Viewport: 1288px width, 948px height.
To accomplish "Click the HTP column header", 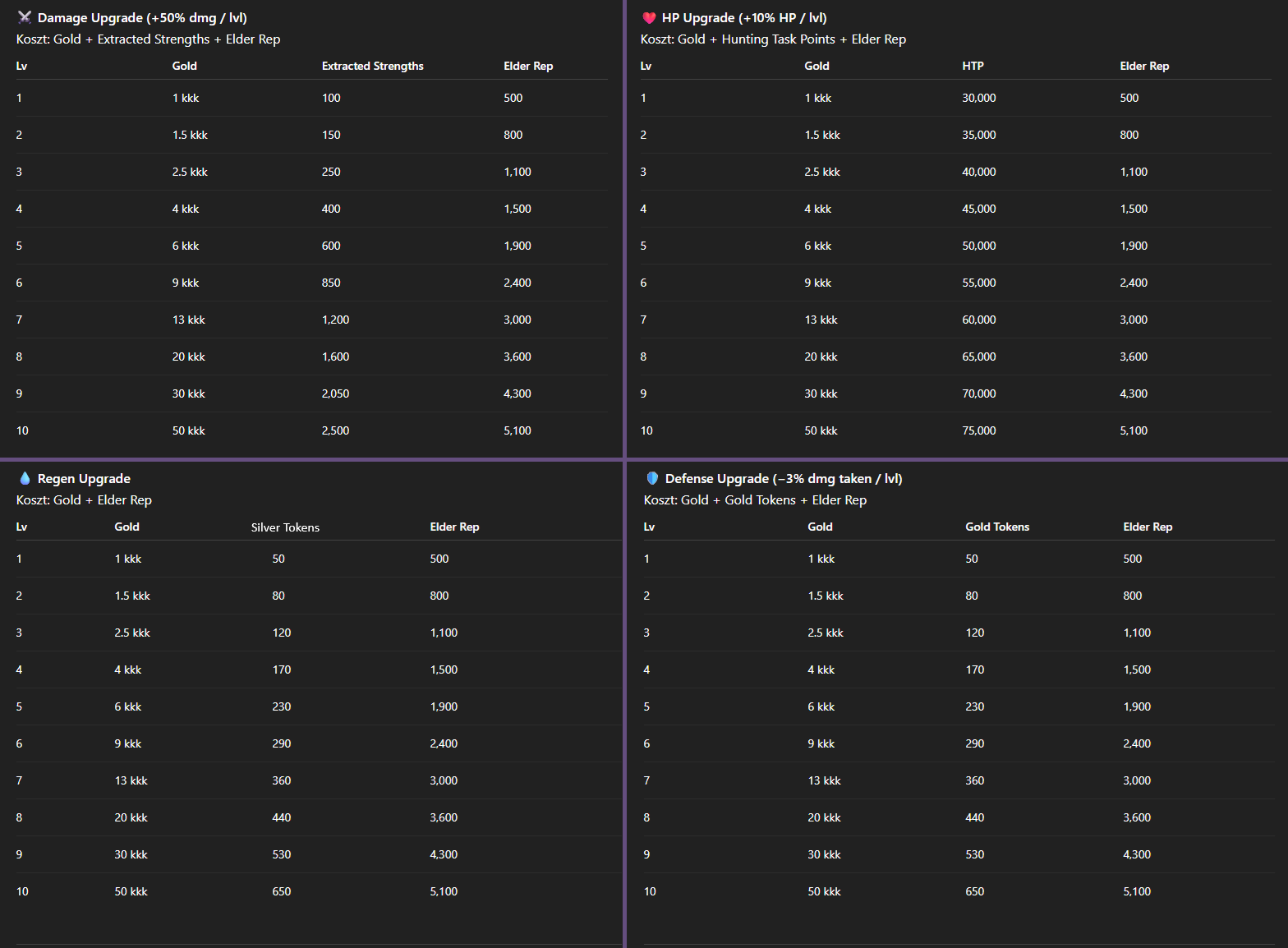I will tap(973, 66).
